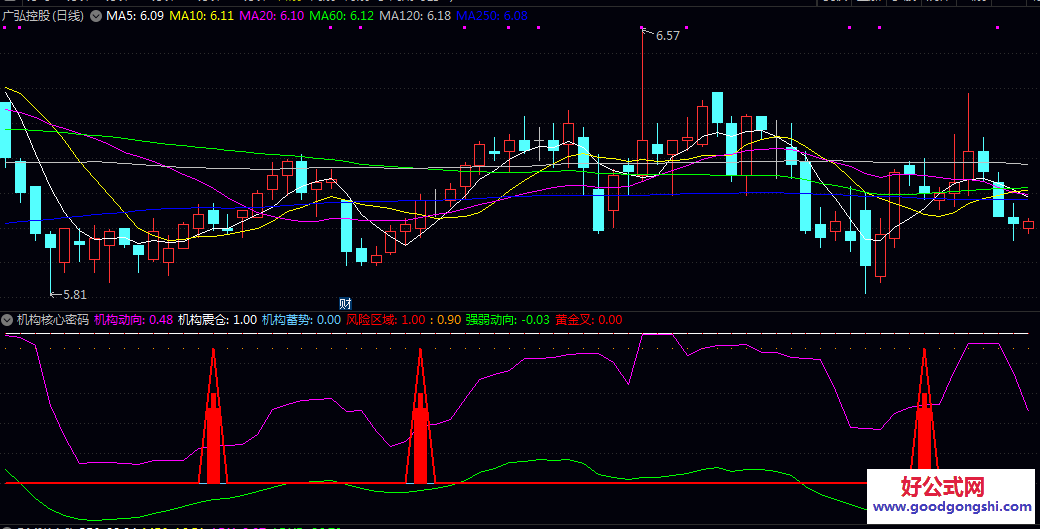This screenshot has height=529, width=1040.
Task: Click the red 风险区域 label
Action: 385,320
